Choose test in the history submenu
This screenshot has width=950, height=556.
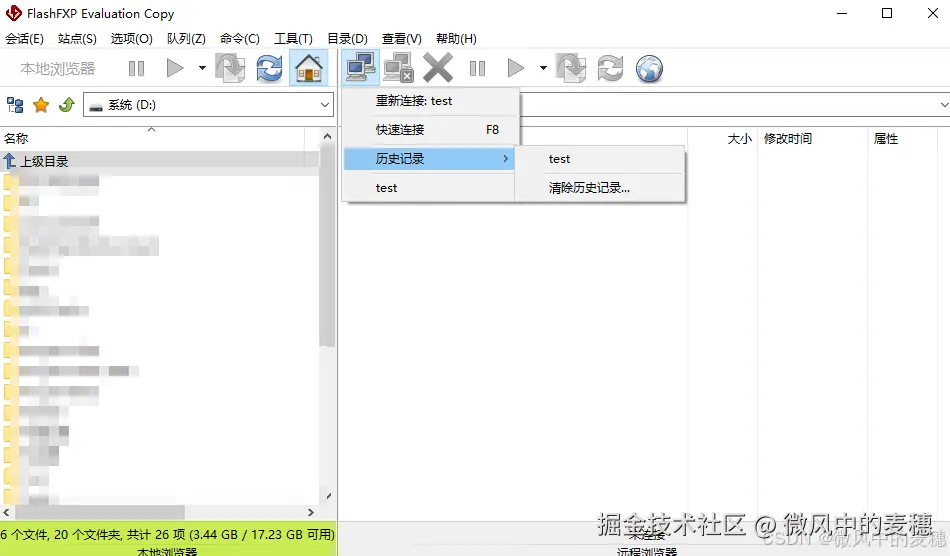[600, 159]
